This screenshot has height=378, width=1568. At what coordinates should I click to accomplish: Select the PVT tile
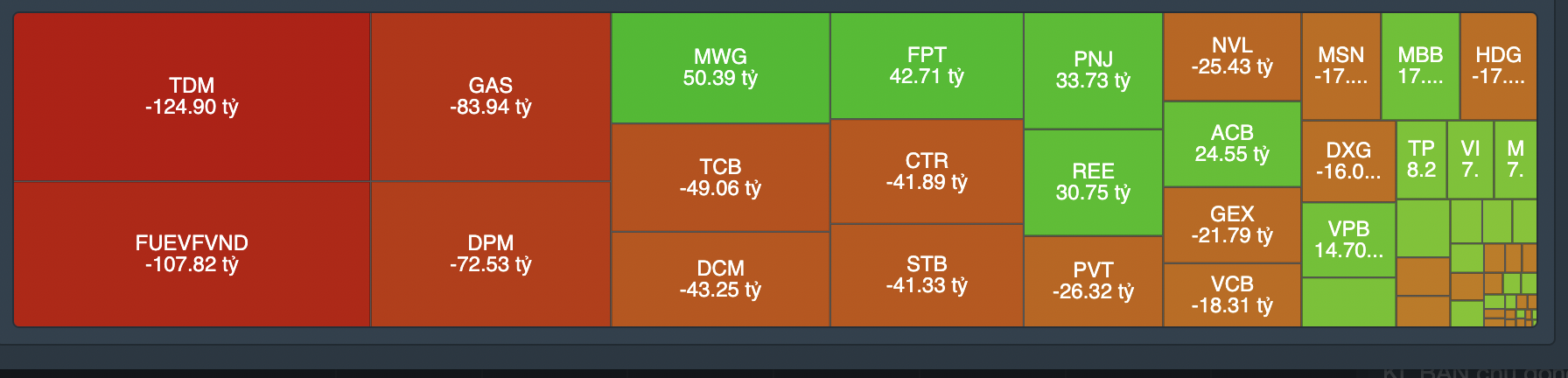[1093, 281]
